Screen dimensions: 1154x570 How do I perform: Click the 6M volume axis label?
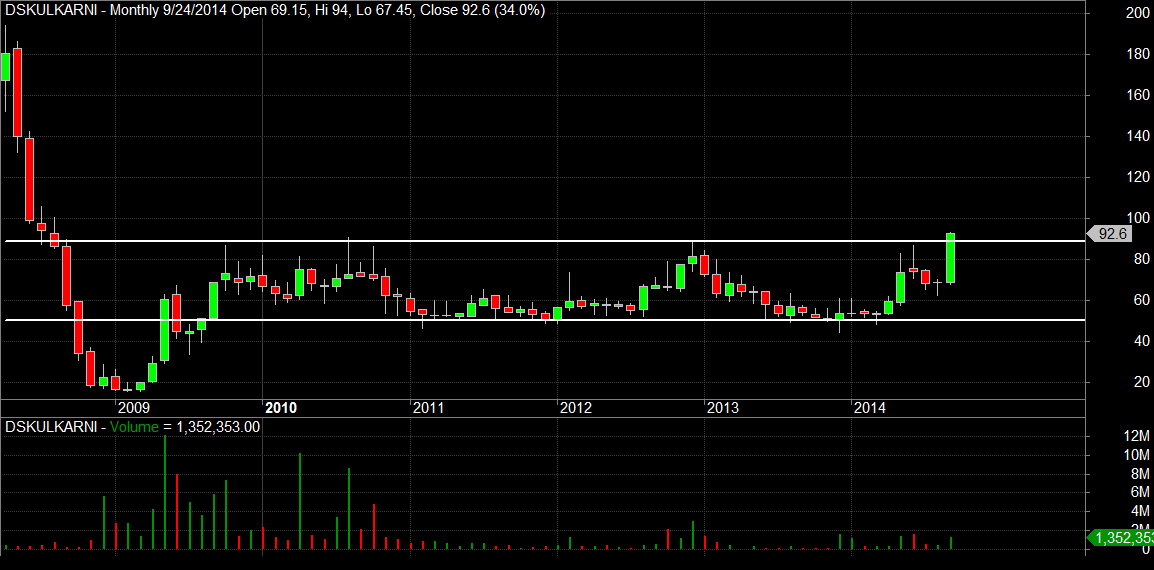click(1141, 492)
